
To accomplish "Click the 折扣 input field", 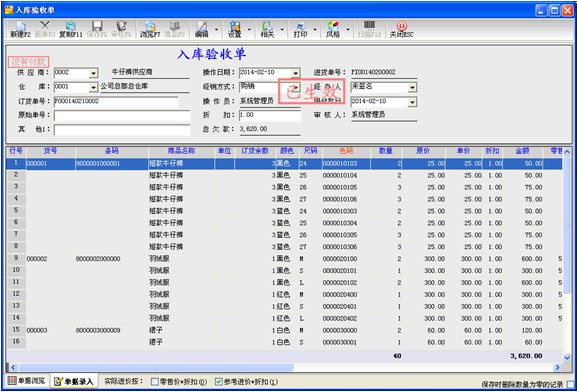I will (270, 115).
